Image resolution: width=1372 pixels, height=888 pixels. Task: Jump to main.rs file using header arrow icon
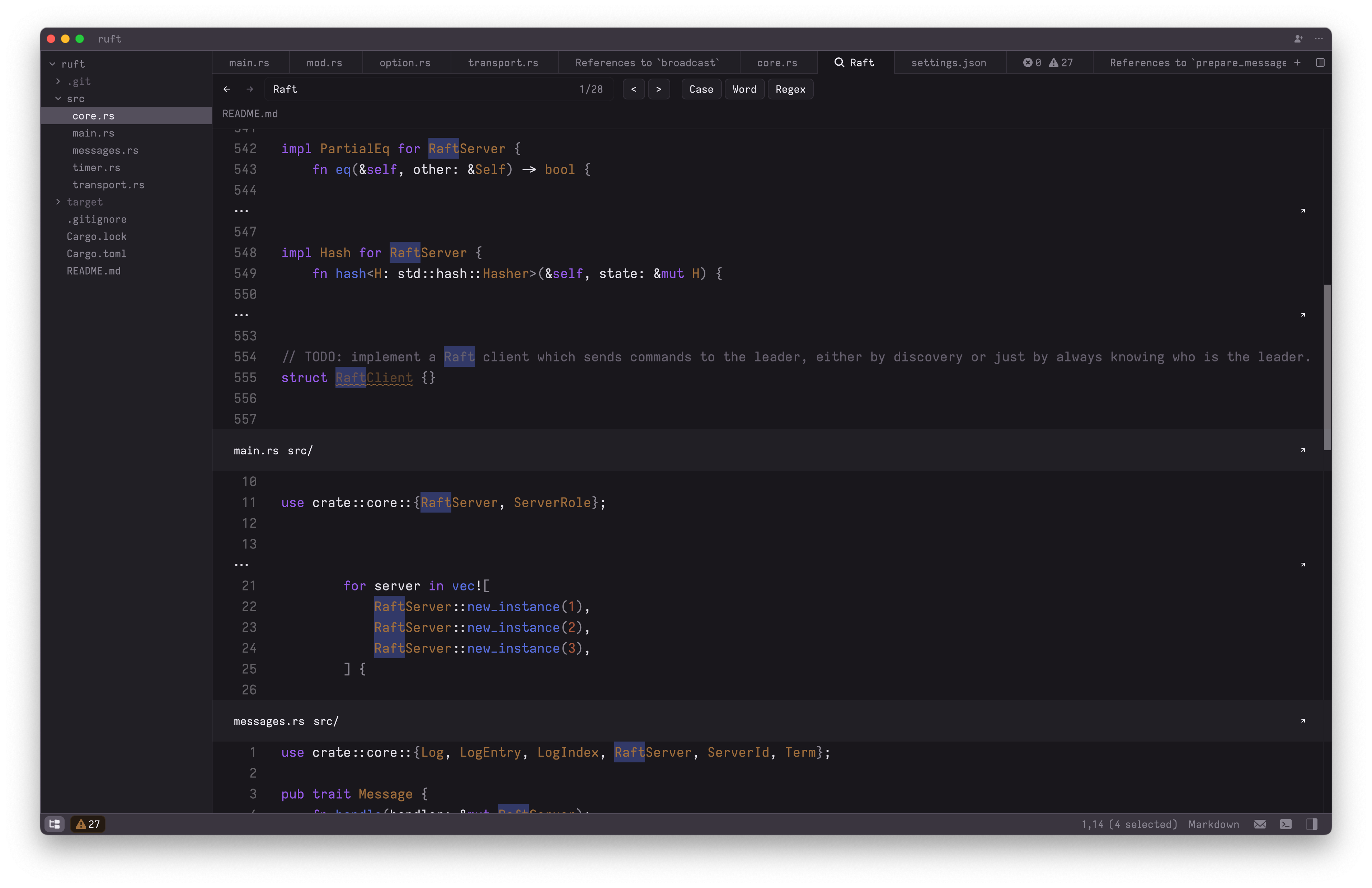1302,450
